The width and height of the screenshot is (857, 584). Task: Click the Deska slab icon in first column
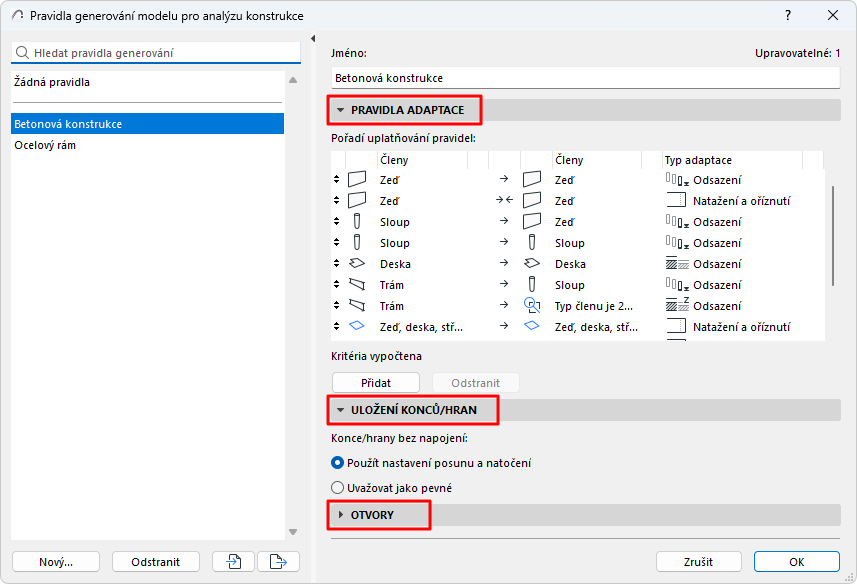click(x=357, y=264)
